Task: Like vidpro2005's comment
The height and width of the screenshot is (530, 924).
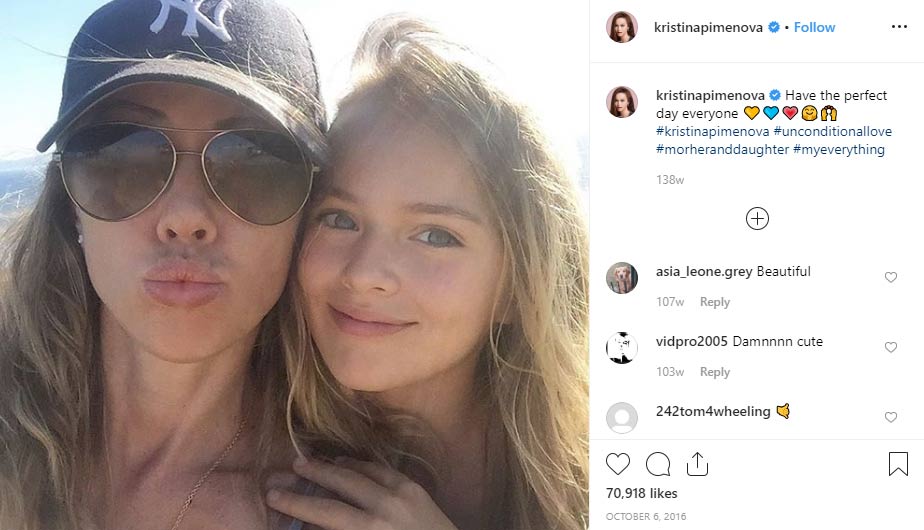Action: tap(891, 348)
